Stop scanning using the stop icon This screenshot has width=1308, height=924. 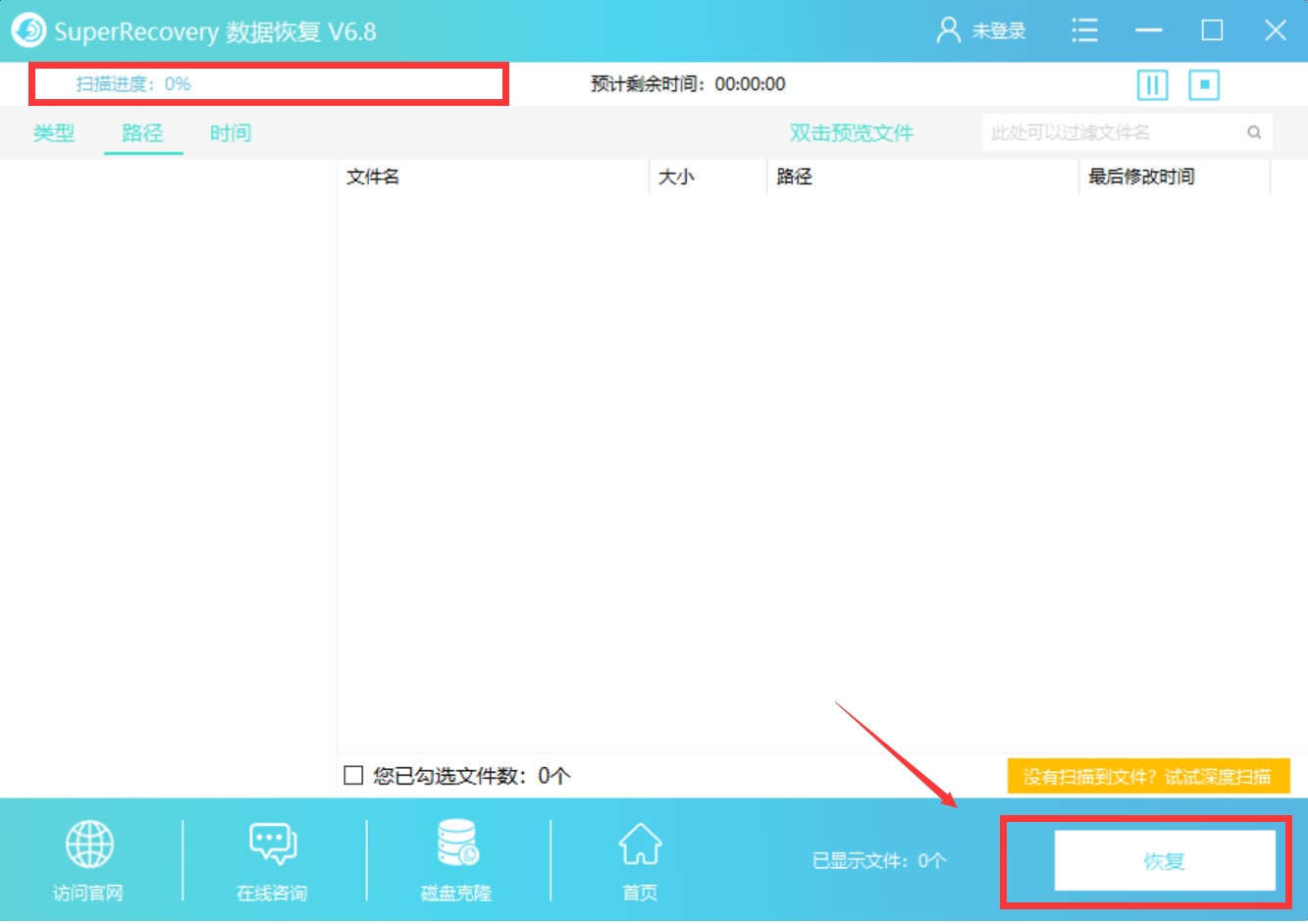[1204, 85]
